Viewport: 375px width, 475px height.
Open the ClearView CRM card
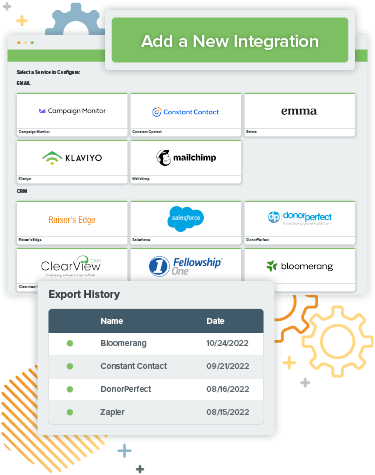click(72, 265)
